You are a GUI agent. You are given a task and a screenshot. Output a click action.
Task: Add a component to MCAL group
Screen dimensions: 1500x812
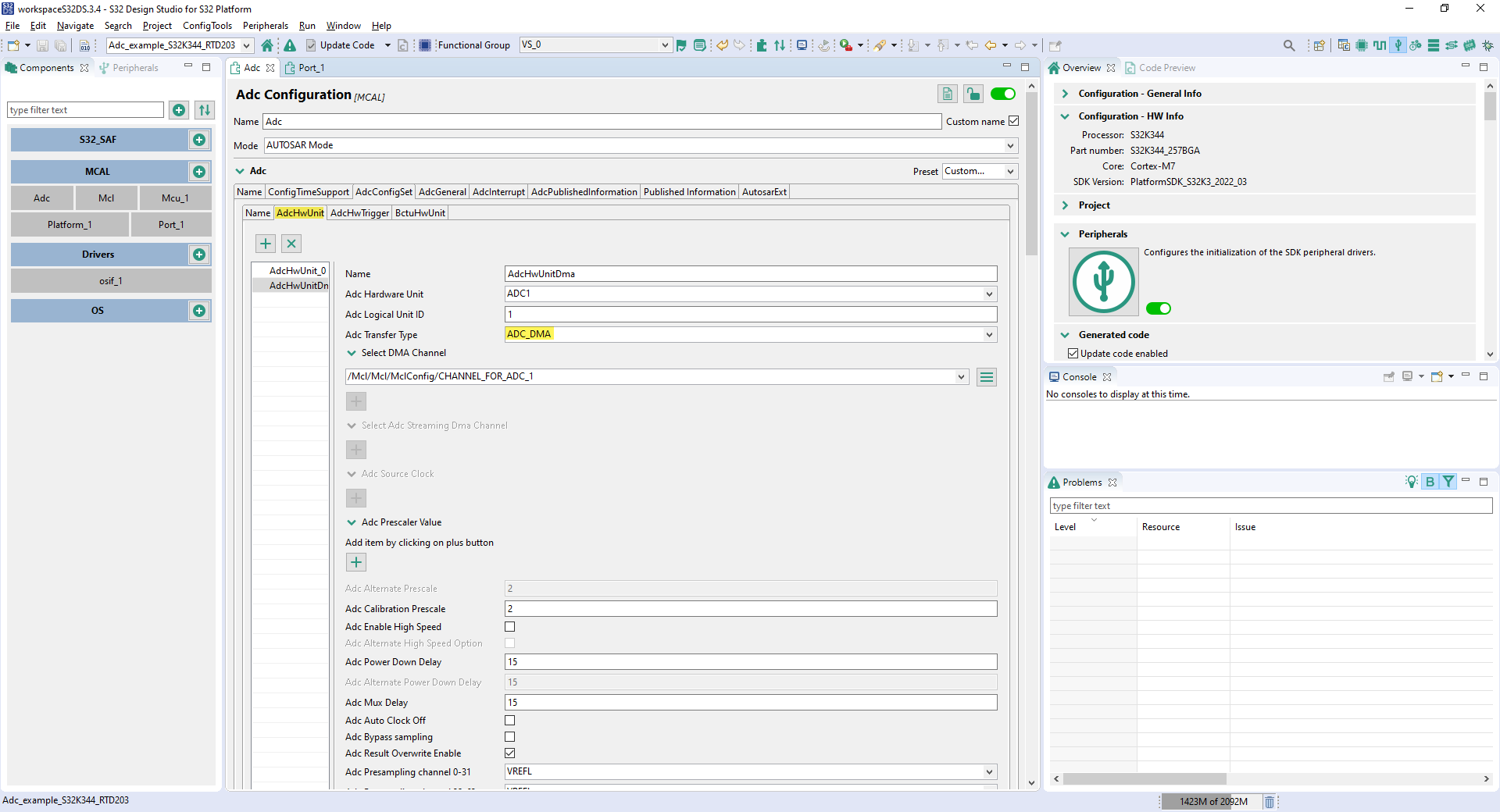pos(199,172)
